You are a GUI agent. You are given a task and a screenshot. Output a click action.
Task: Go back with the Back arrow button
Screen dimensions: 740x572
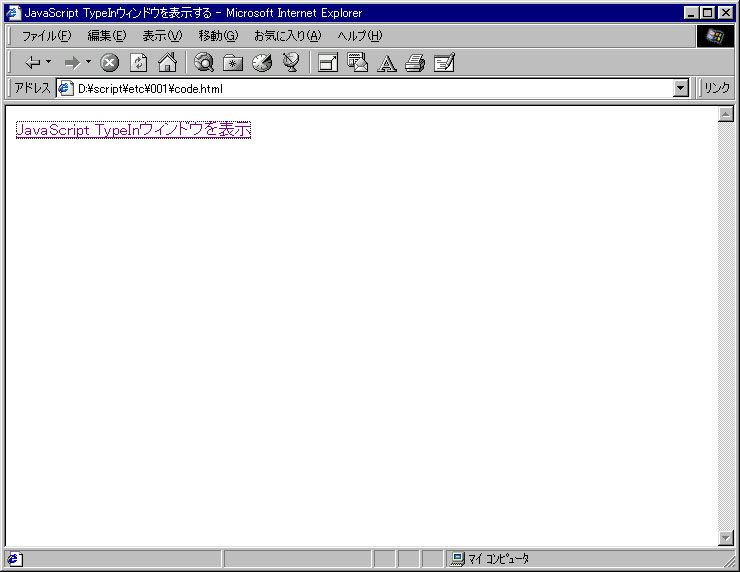click(x=33, y=62)
